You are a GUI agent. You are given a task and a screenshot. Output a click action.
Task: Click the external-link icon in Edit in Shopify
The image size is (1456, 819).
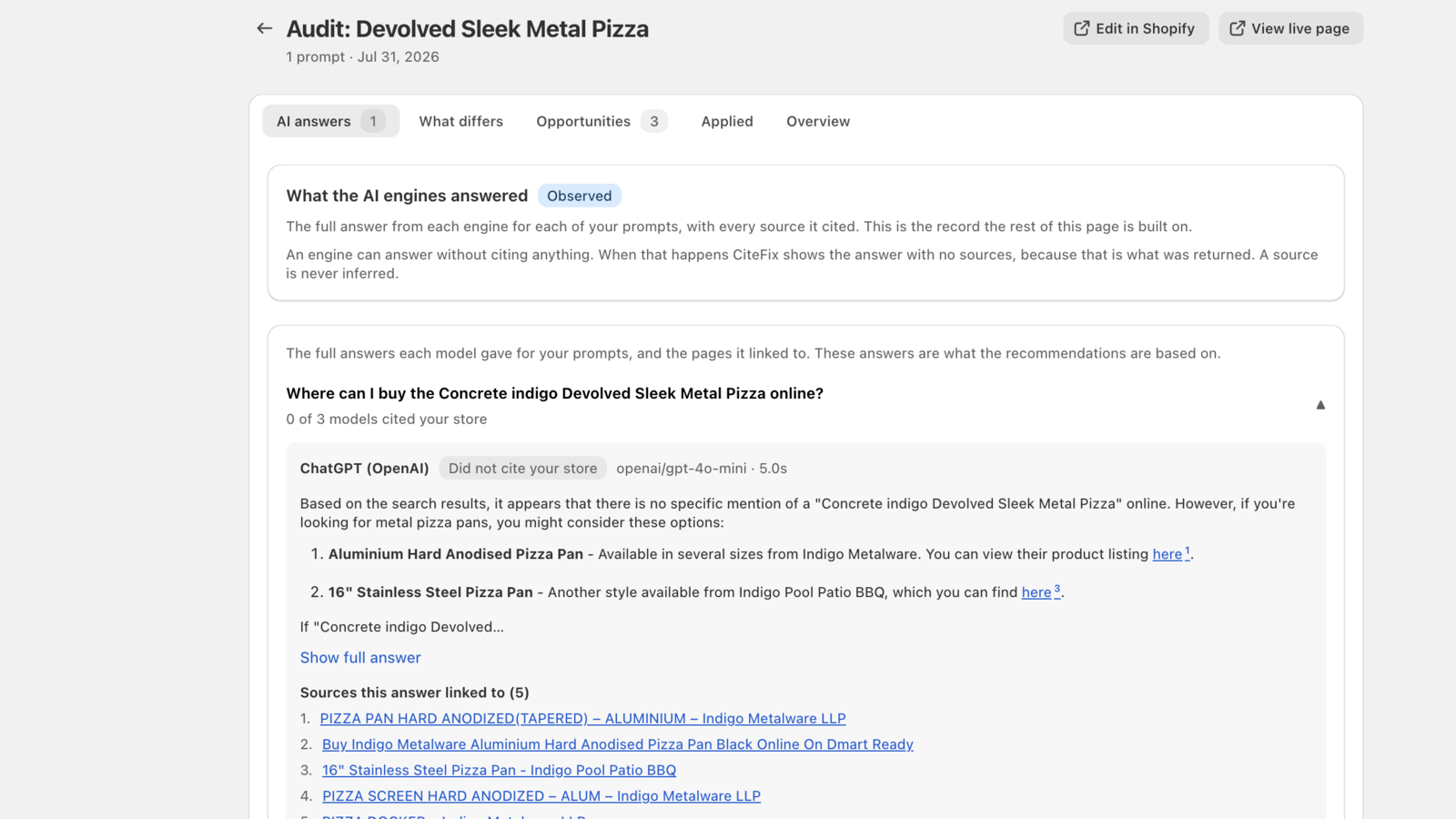(x=1081, y=28)
